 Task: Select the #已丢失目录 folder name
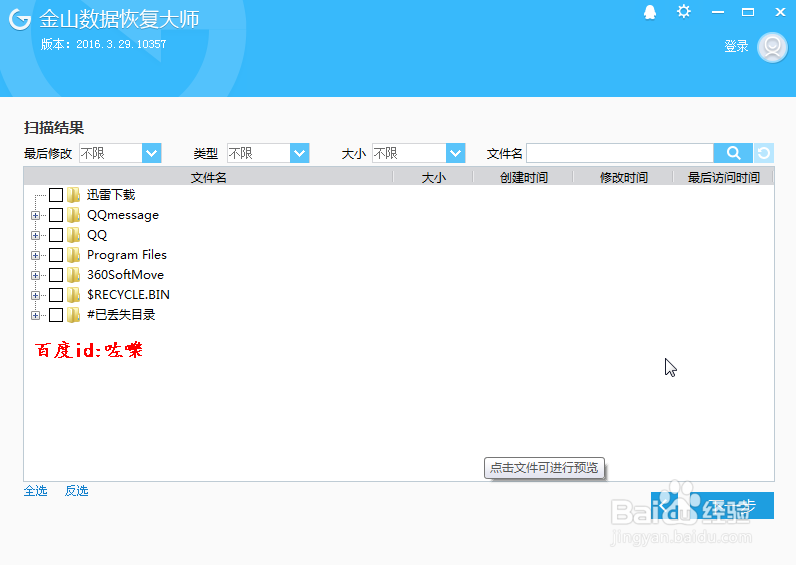point(121,315)
